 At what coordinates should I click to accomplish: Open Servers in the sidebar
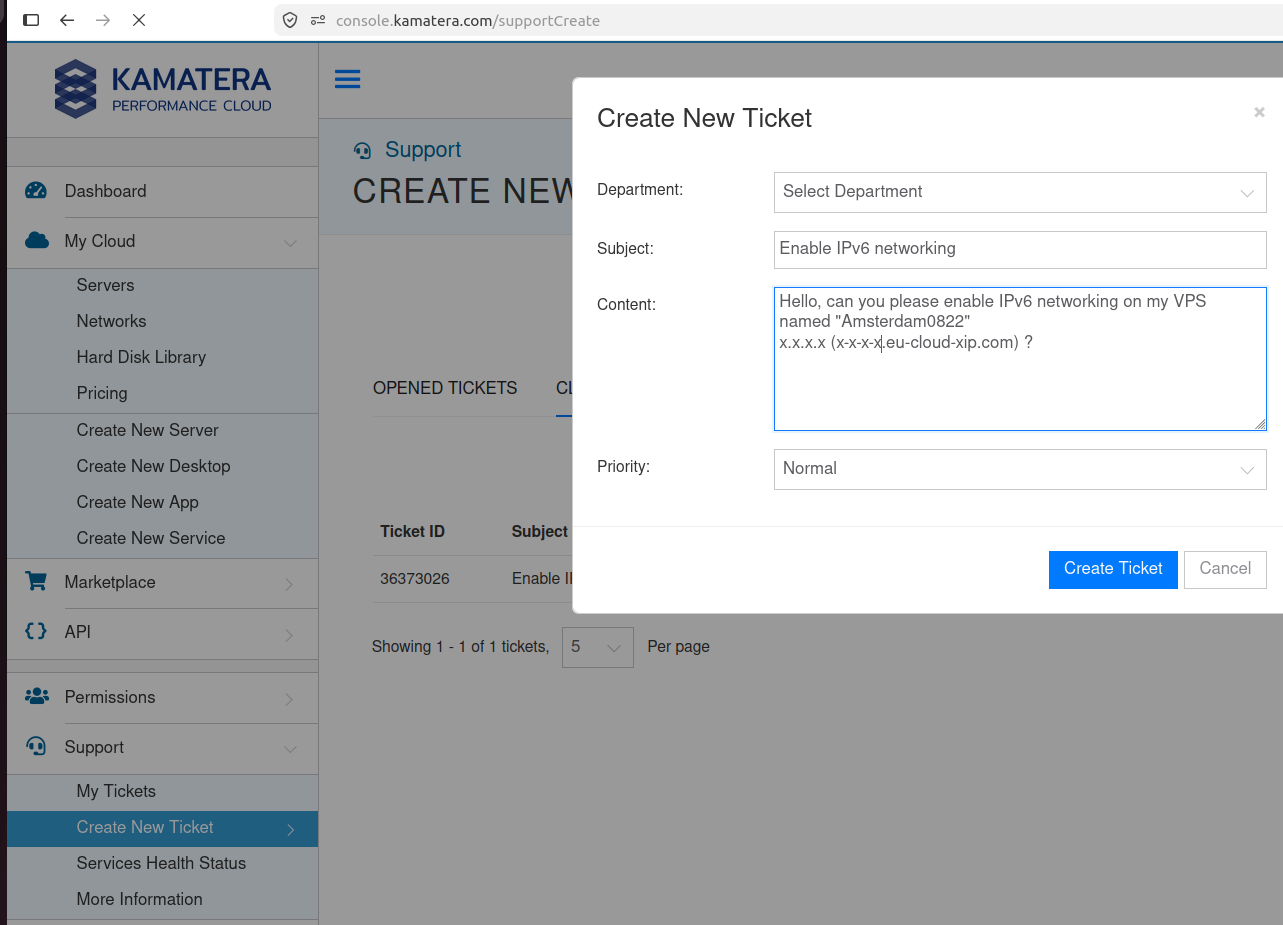(x=105, y=285)
